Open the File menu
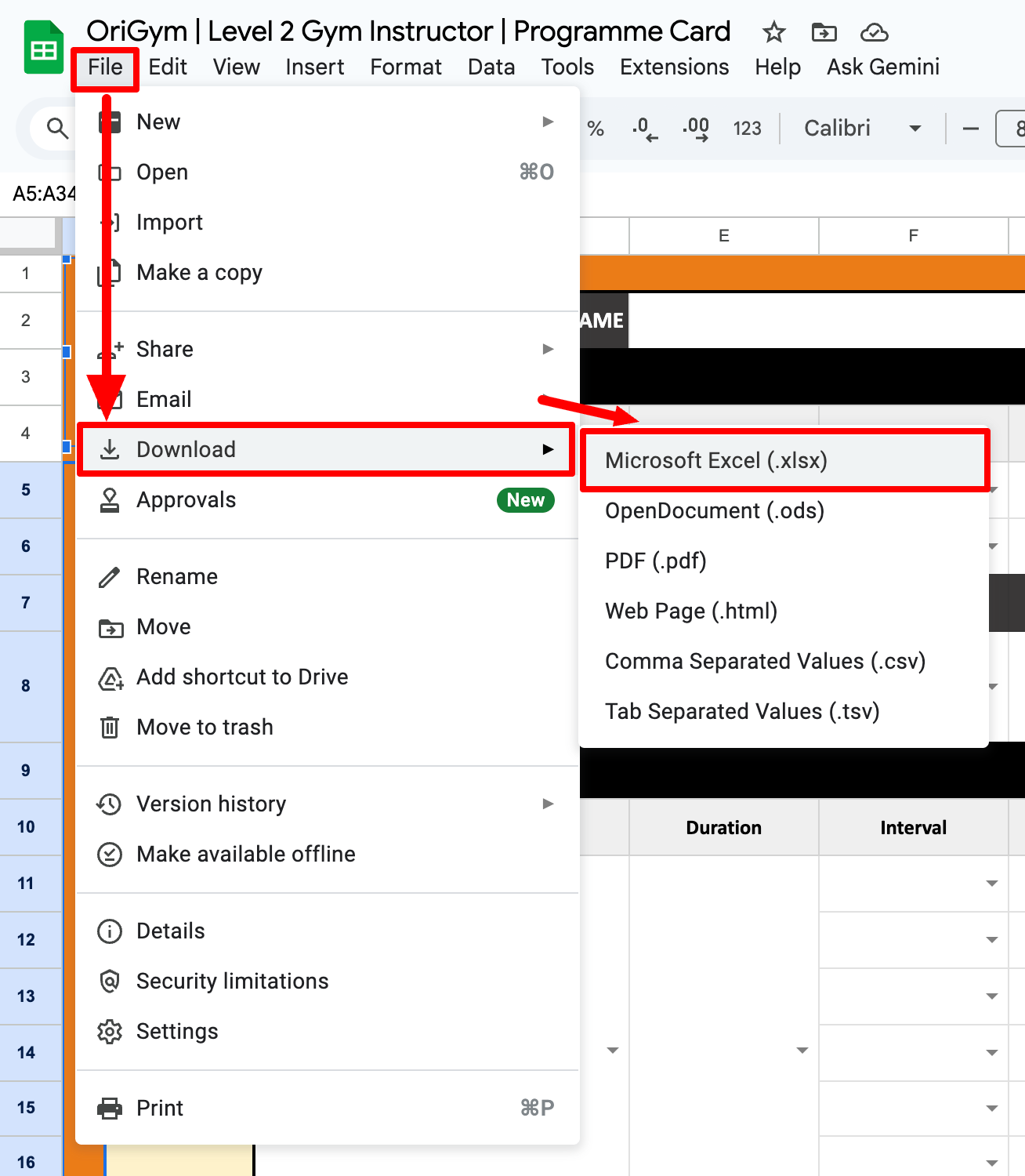This screenshot has height=1176, width=1025. 105,67
